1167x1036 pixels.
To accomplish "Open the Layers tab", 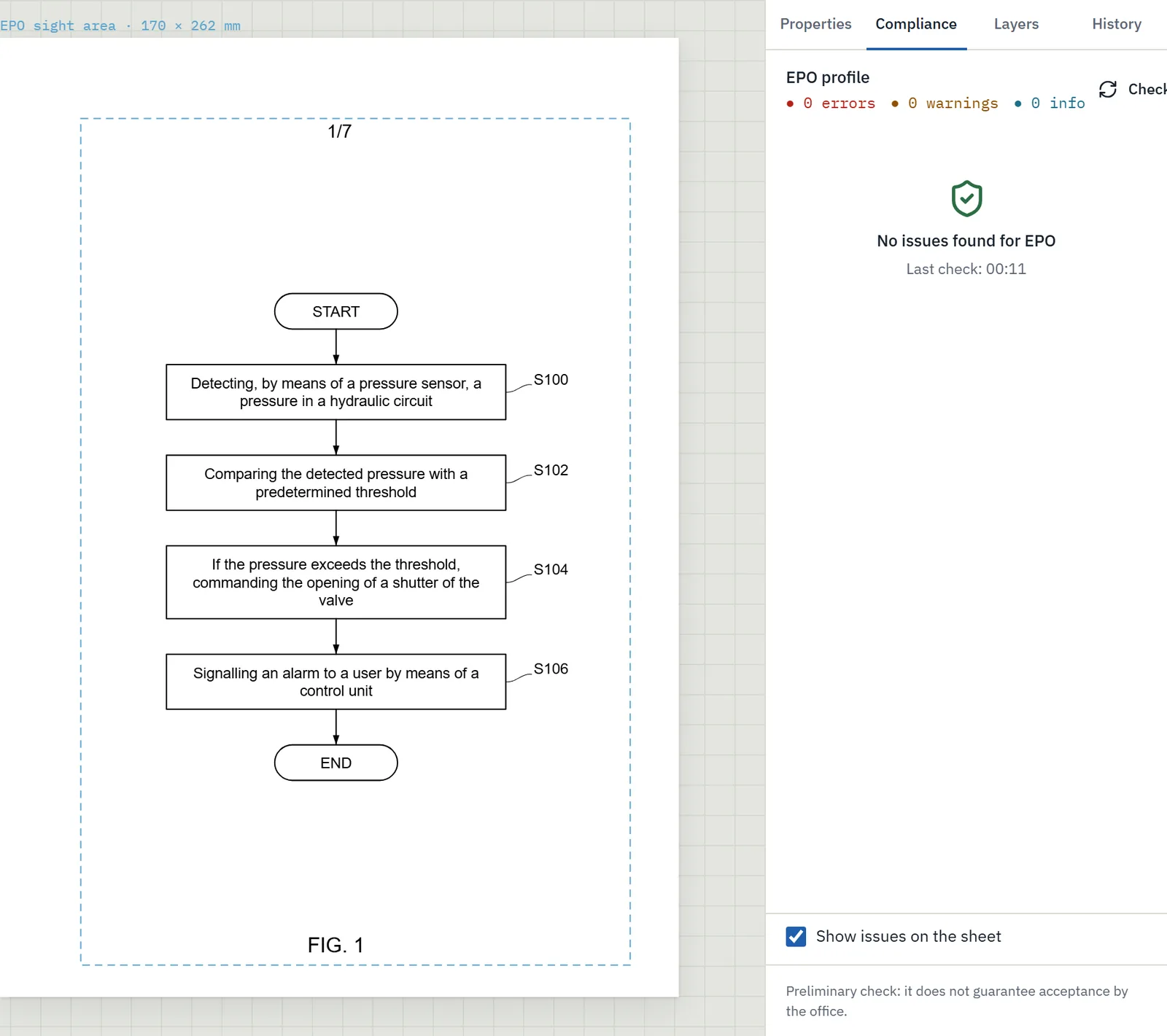I will coord(1016,24).
